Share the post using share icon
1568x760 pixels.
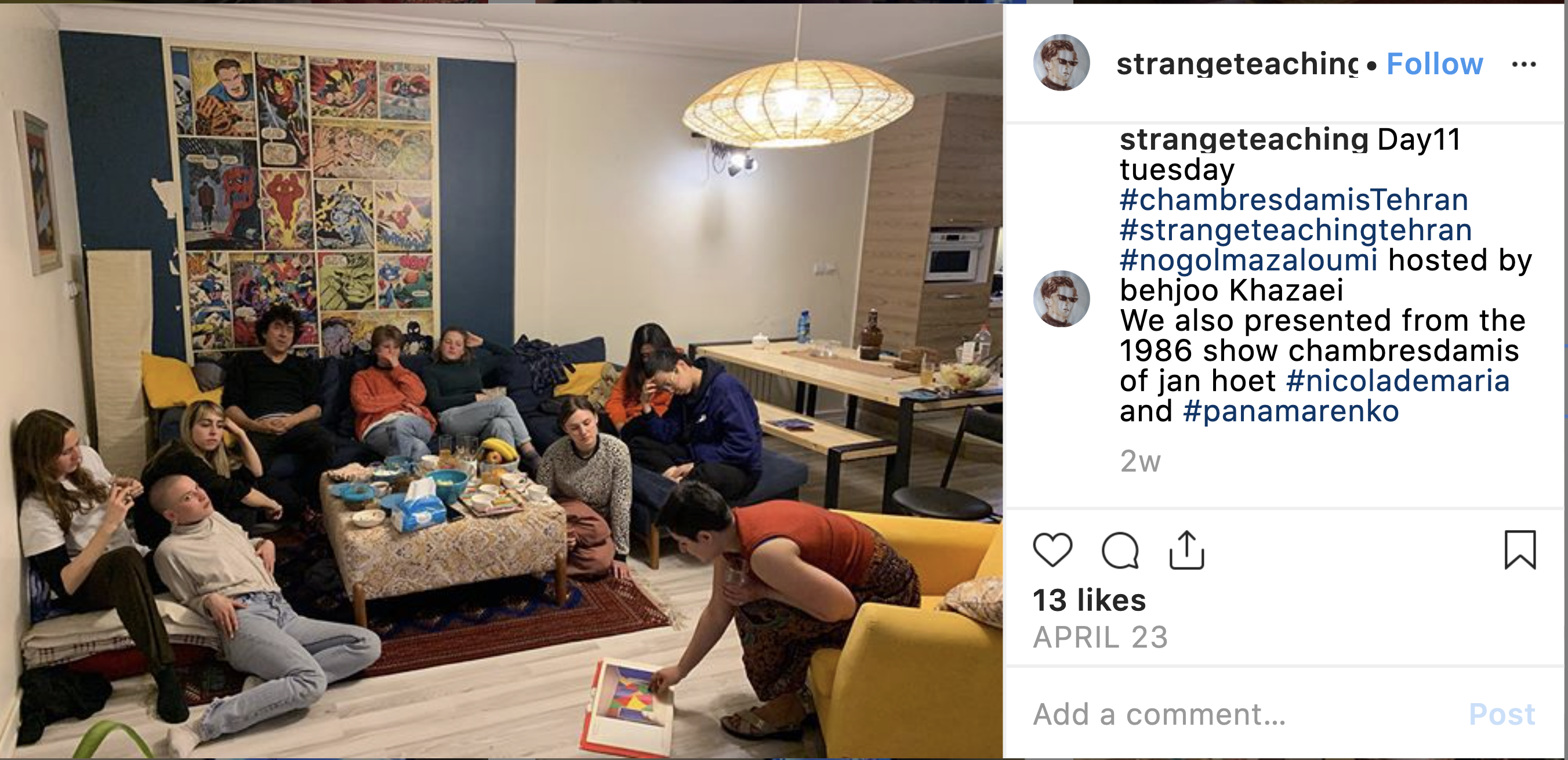tap(1186, 550)
